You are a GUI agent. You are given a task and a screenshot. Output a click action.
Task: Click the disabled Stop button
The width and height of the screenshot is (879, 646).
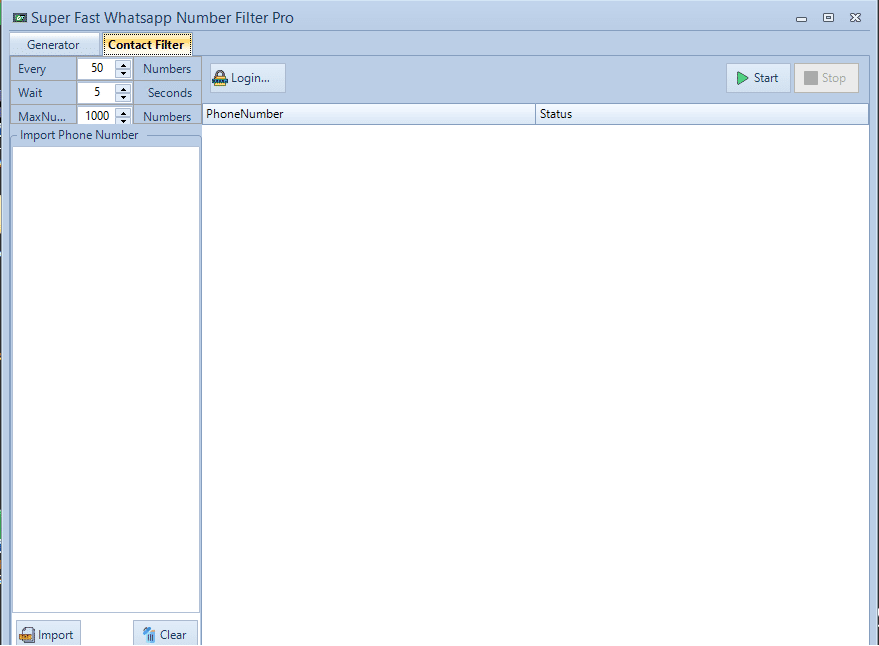click(x=826, y=78)
